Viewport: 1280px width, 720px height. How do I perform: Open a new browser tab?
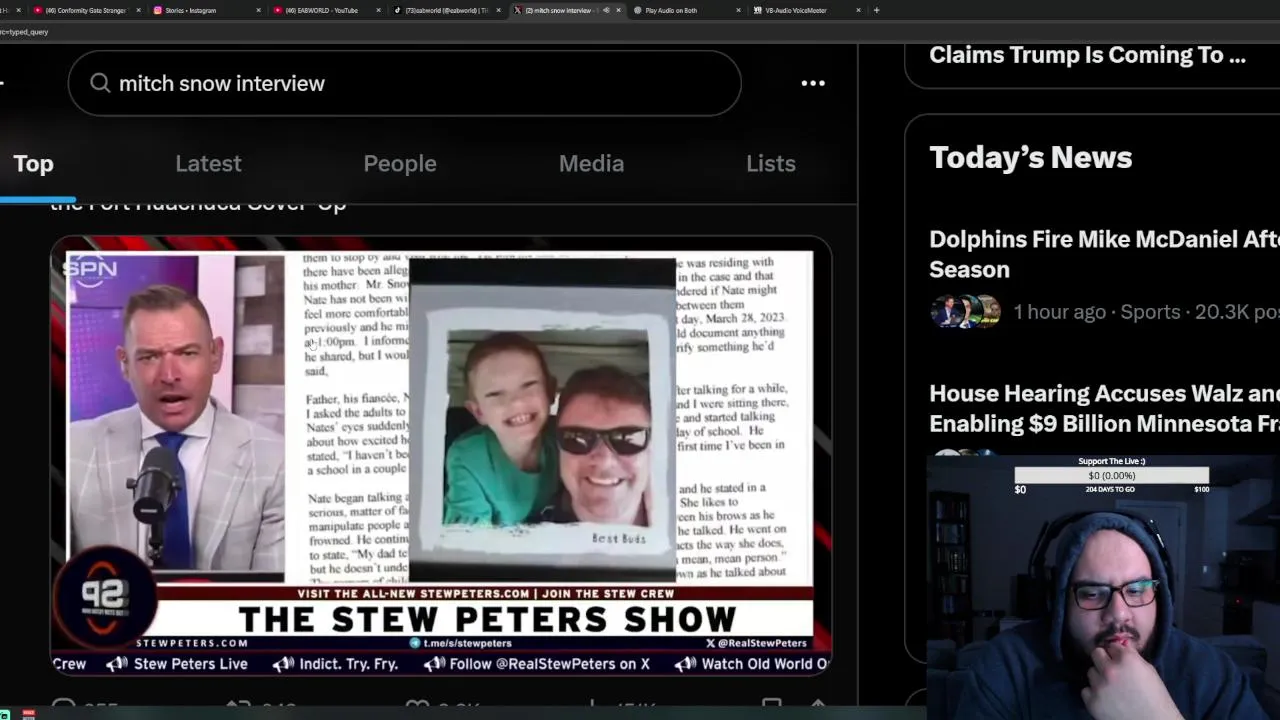(876, 10)
